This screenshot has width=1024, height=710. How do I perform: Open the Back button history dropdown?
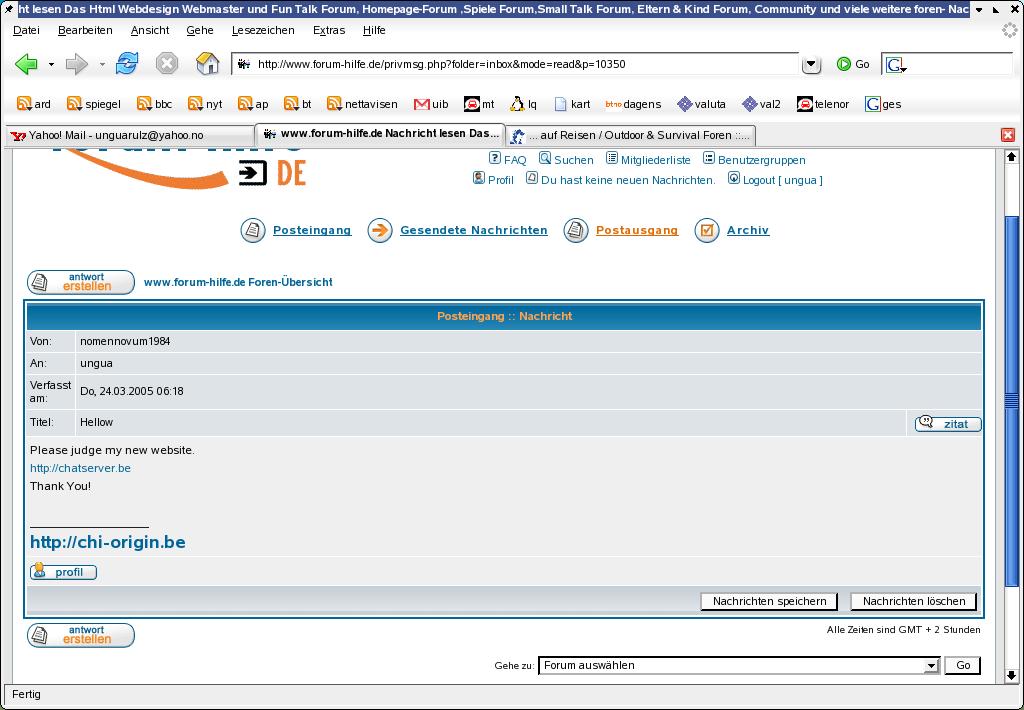click(51, 65)
